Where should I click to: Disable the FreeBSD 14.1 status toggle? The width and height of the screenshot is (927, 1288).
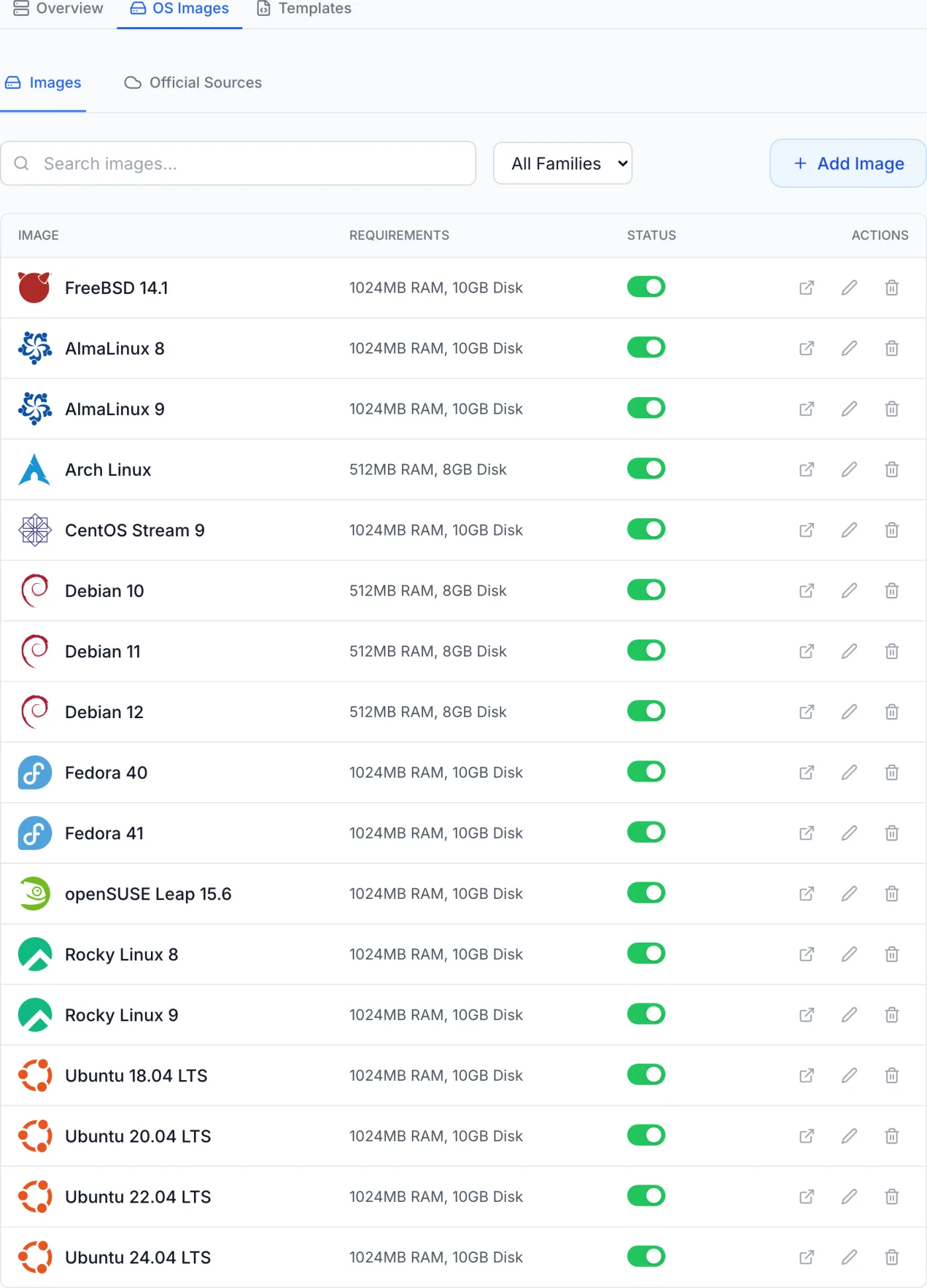(646, 287)
